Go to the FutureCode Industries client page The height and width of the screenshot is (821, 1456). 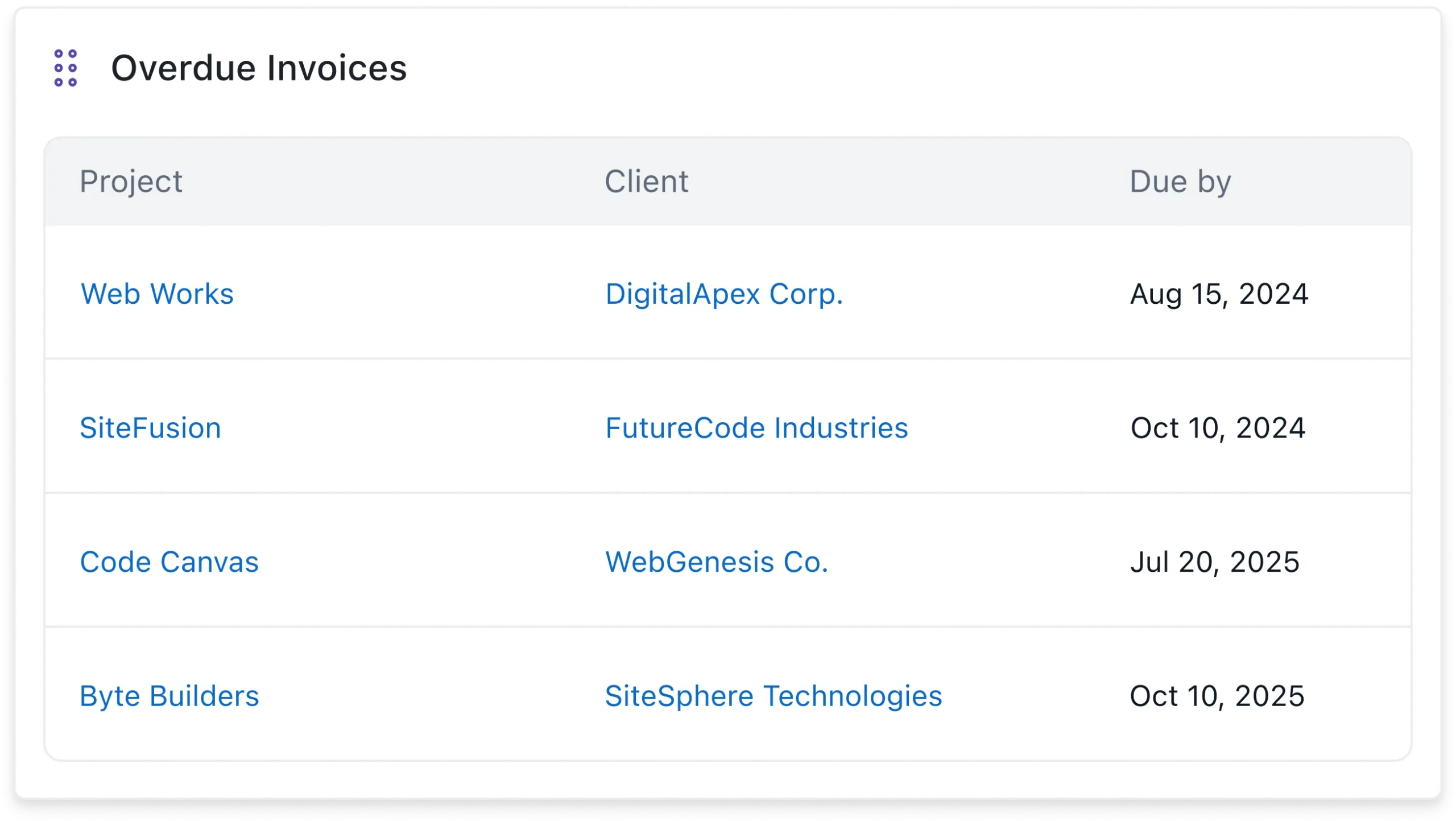tap(756, 428)
